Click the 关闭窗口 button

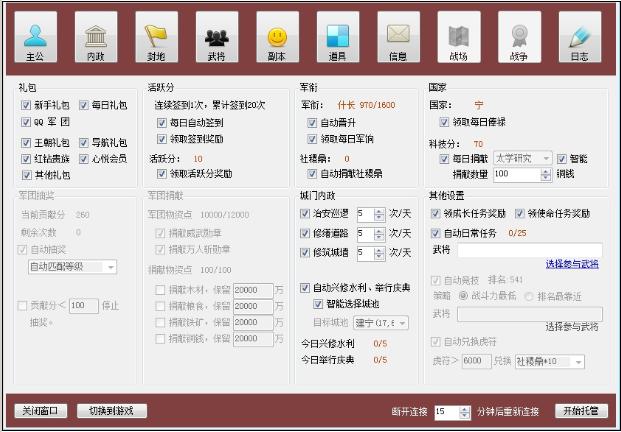(41, 411)
